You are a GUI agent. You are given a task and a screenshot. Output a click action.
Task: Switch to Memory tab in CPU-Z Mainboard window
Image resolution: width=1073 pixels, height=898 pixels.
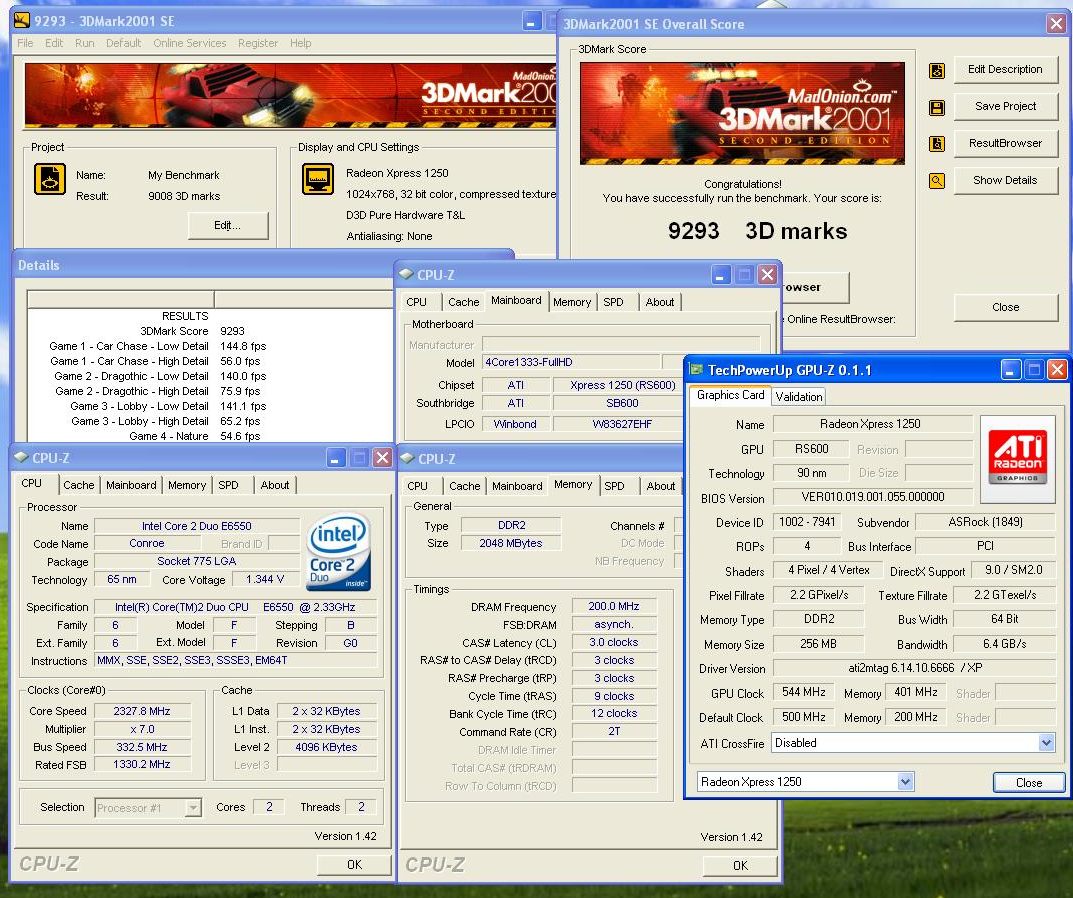(x=572, y=302)
